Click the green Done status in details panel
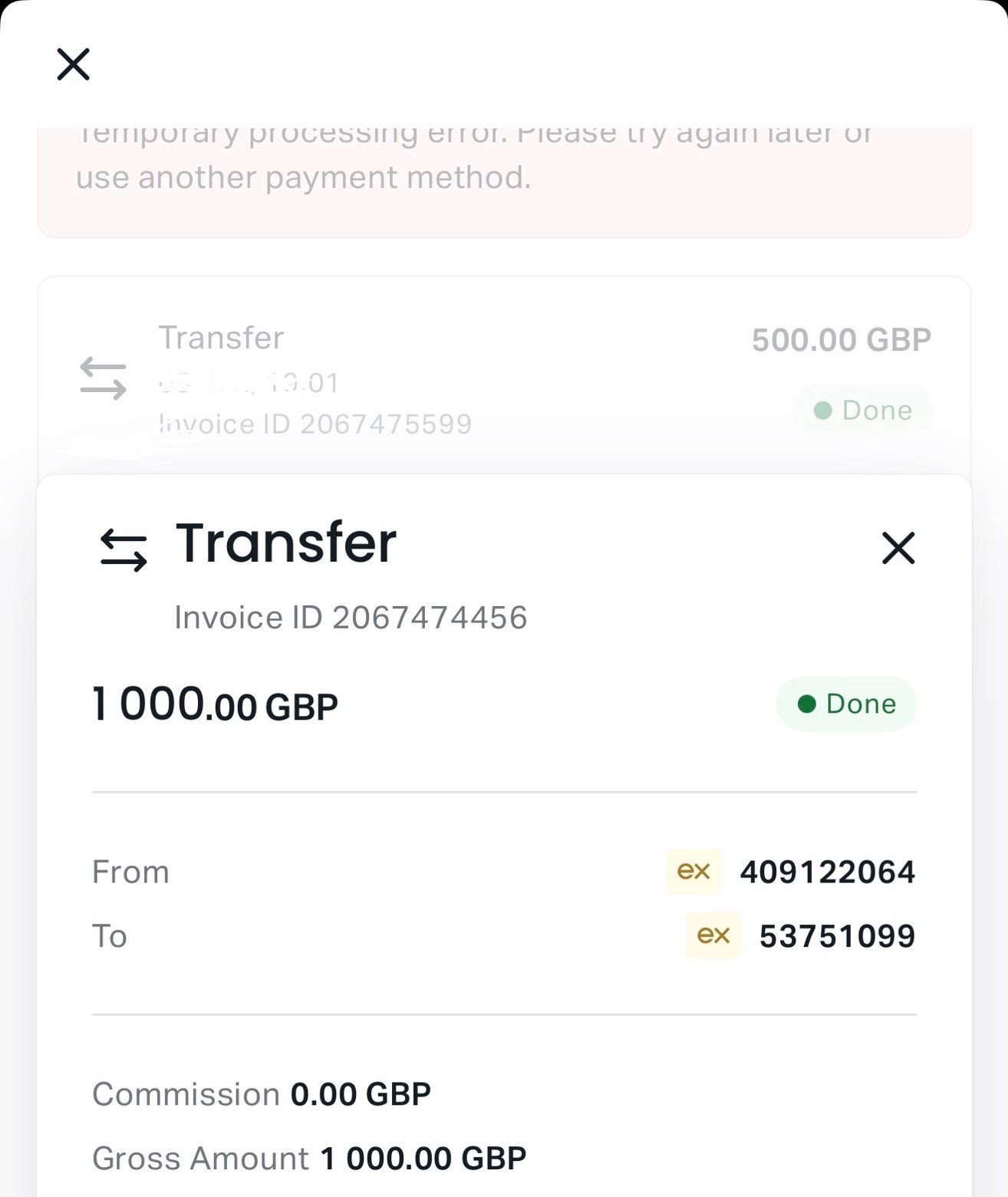The image size is (1008, 1197). [847, 704]
